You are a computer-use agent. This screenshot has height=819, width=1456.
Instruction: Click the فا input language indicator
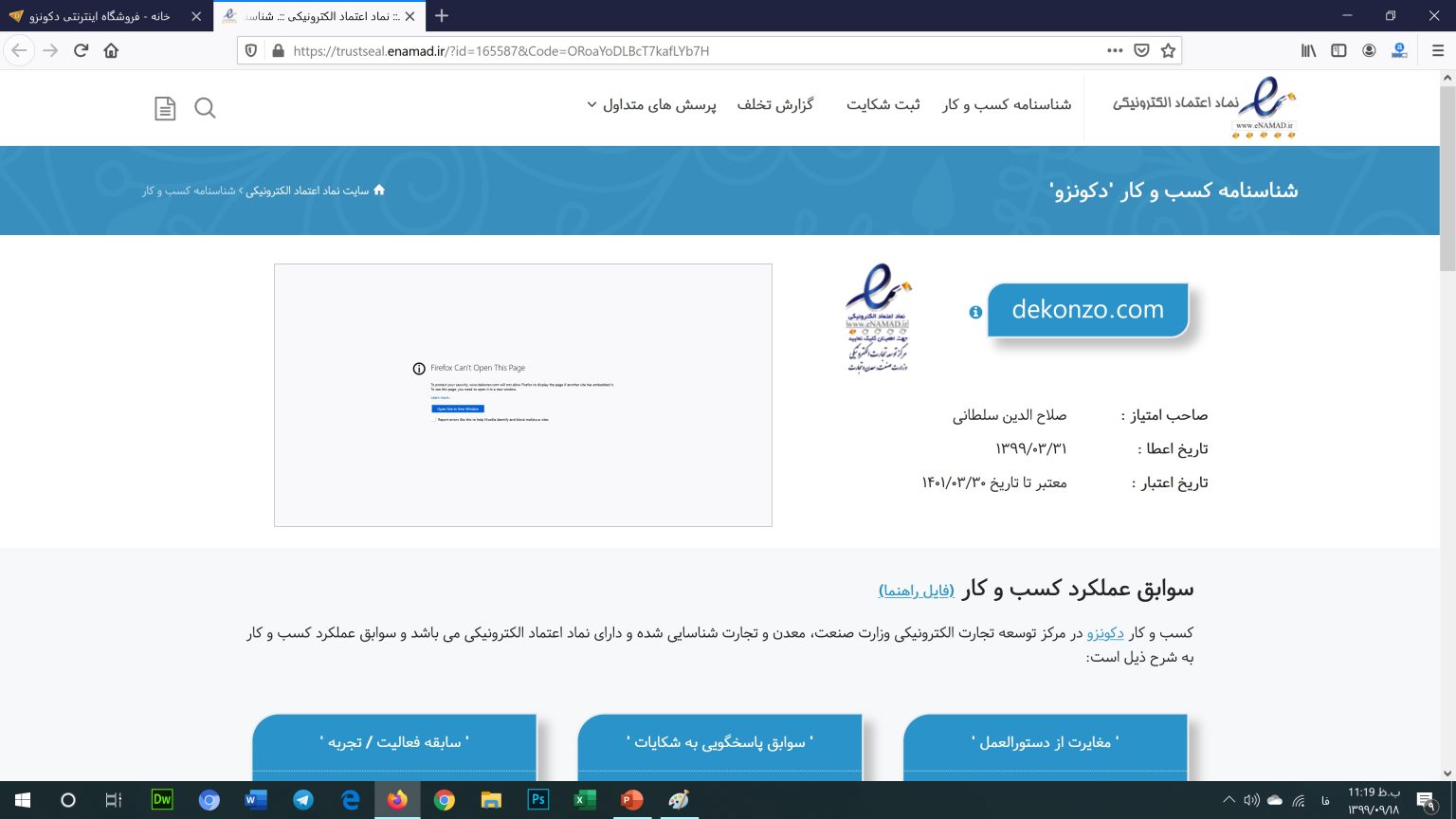[x=1325, y=801]
